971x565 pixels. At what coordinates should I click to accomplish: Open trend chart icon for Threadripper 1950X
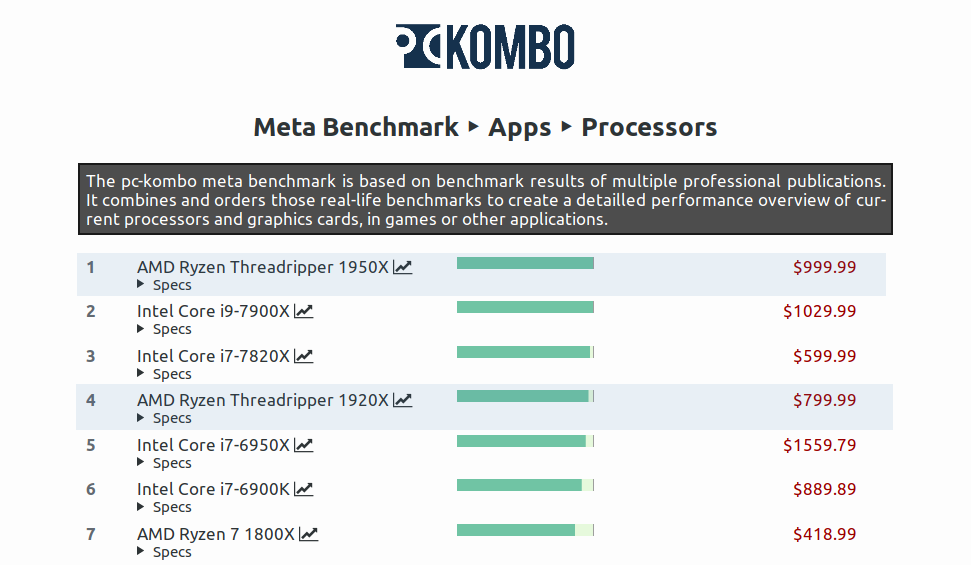[403, 267]
